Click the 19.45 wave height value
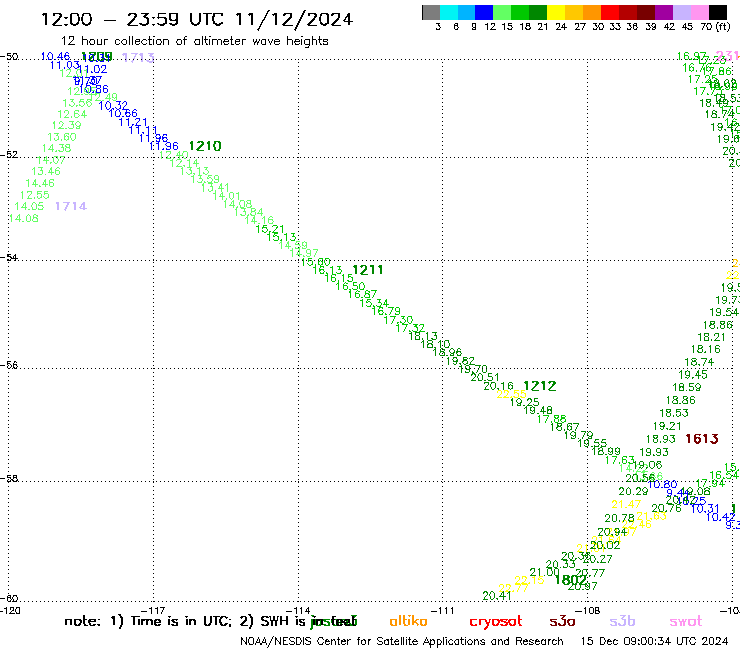This screenshot has height=650, width=740. (693, 375)
